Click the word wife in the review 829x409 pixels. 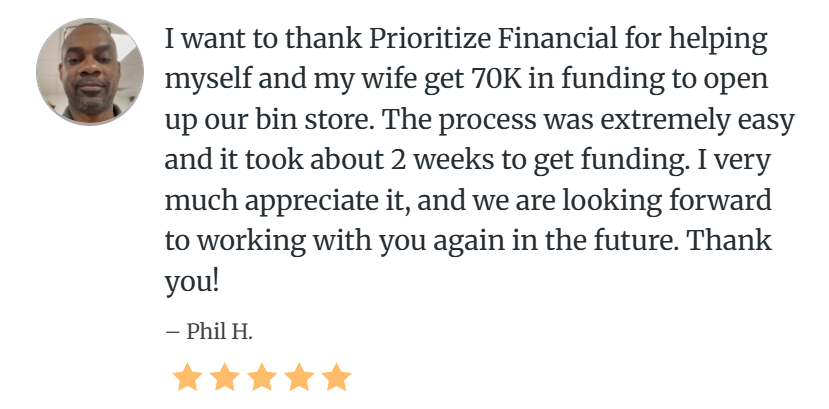point(390,79)
